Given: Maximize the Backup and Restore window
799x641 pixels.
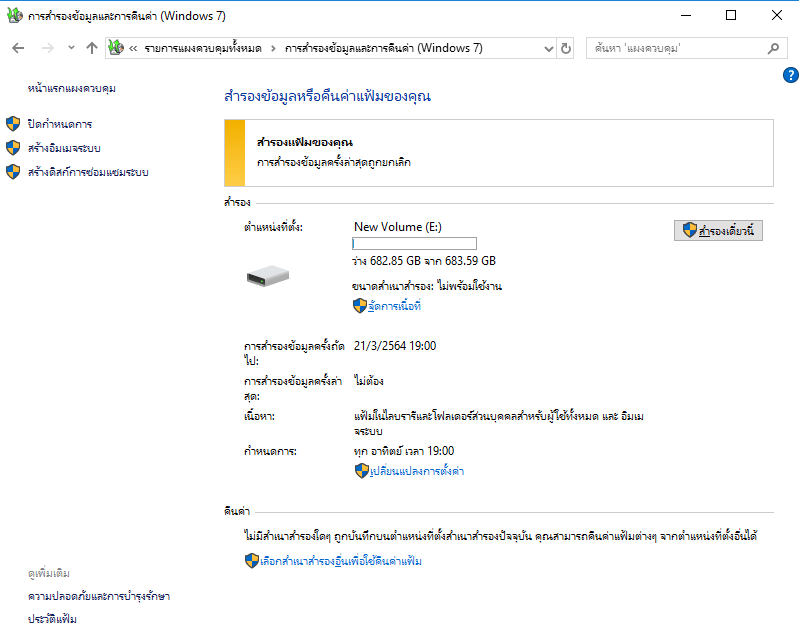Looking at the screenshot, I should (731, 15).
